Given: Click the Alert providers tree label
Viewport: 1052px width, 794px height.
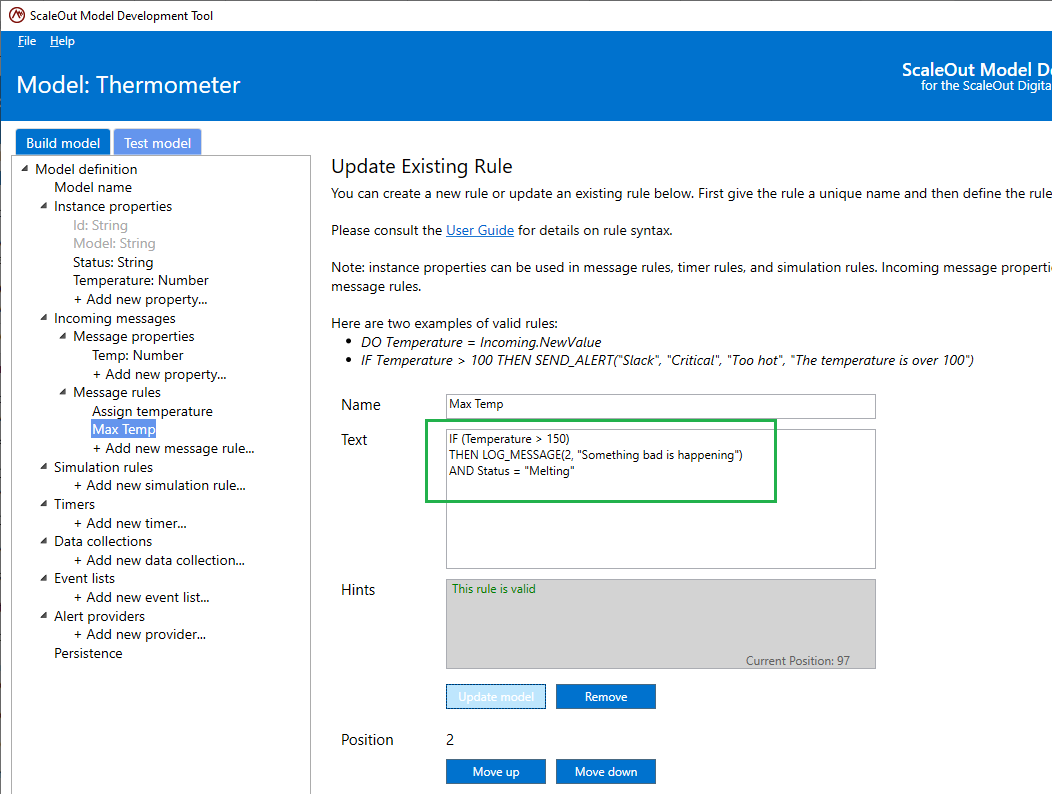Looking at the screenshot, I should (x=99, y=616).
